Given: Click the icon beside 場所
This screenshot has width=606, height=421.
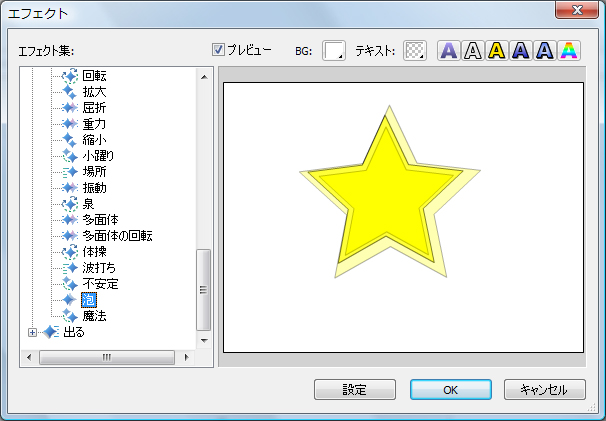Looking at the screenshot, I should (70, 172).
